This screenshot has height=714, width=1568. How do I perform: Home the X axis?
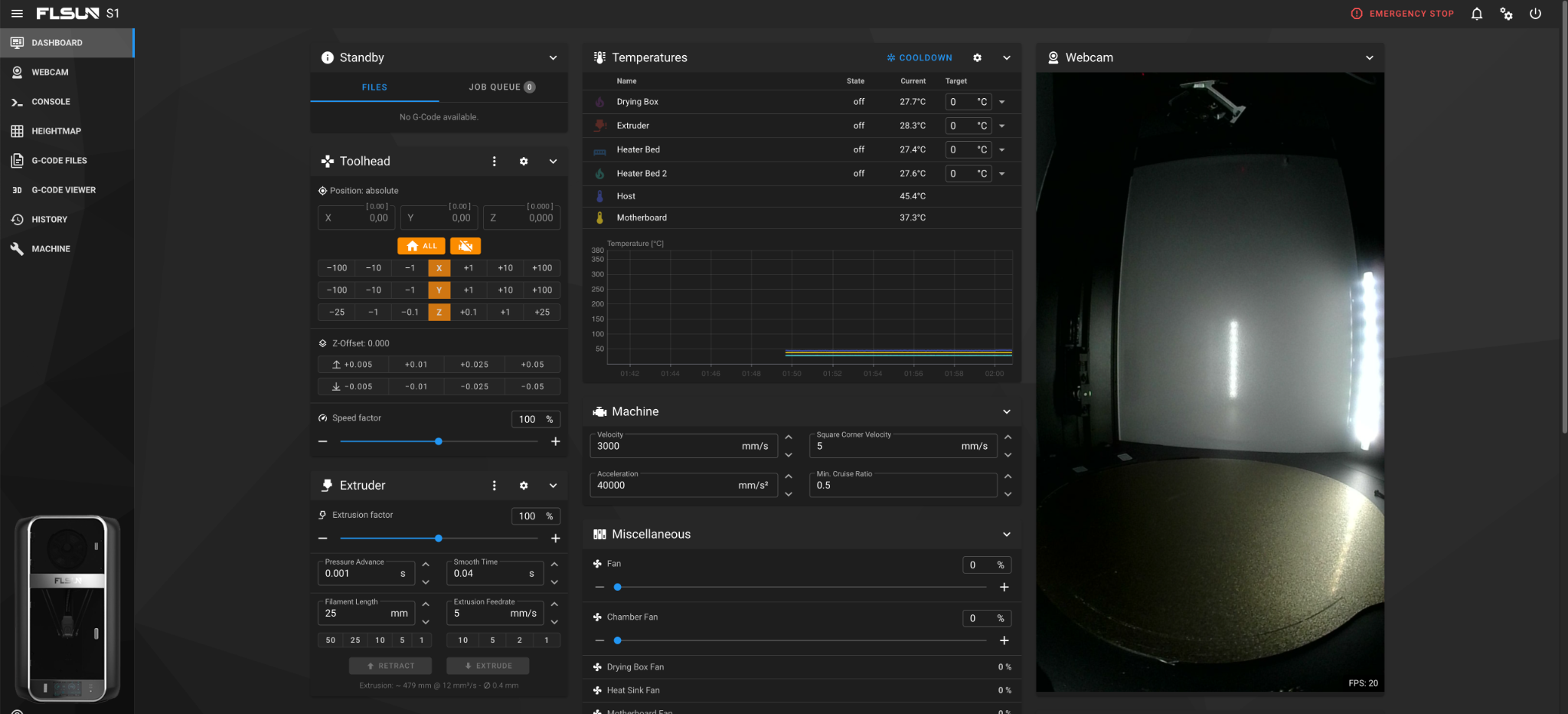point(439,268)
